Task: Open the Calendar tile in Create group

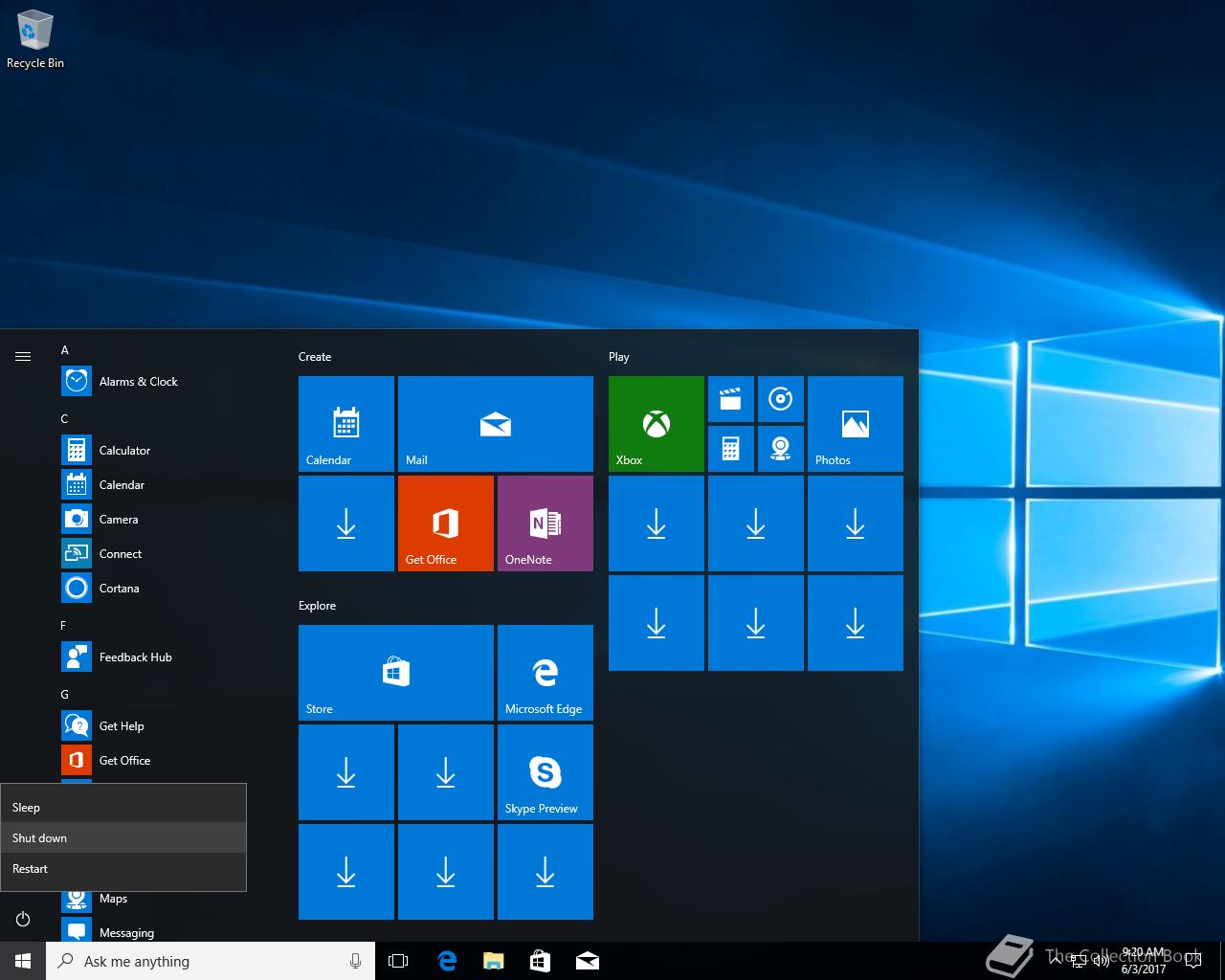Action: coord(346,424)
